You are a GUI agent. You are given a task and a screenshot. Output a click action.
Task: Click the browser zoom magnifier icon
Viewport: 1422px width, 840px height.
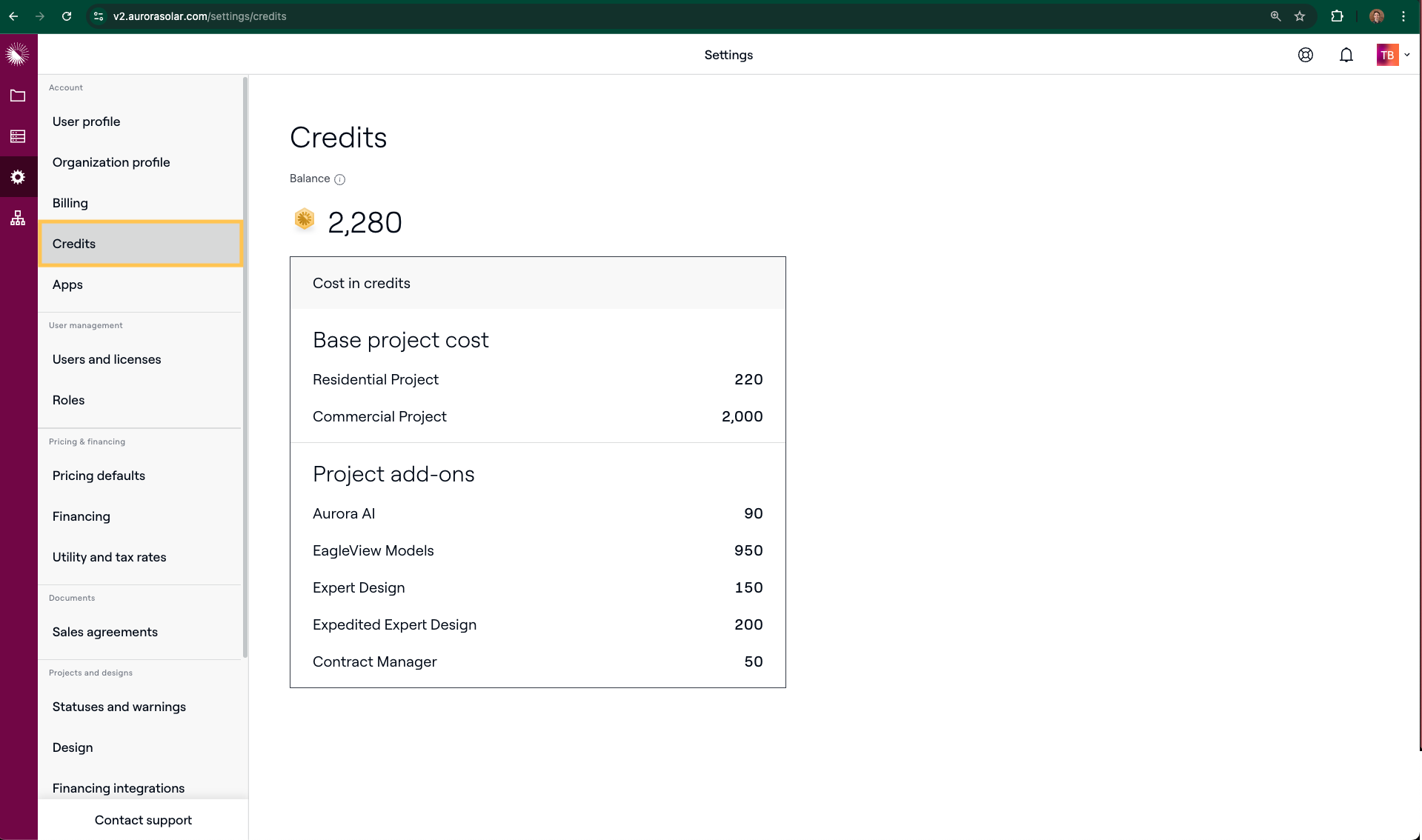1275,16
